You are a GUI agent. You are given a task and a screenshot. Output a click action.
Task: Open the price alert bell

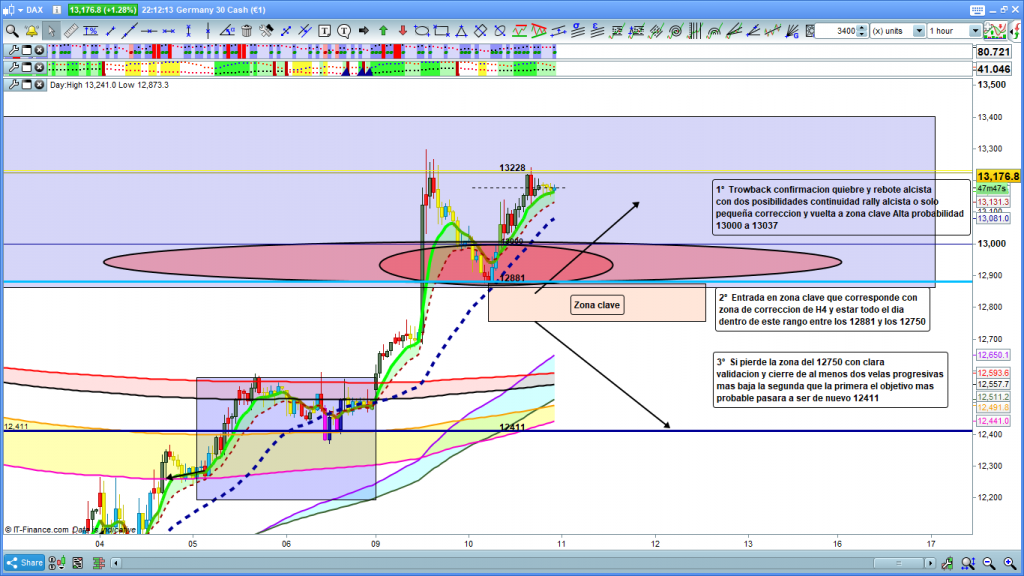click(x=32, y=30)
